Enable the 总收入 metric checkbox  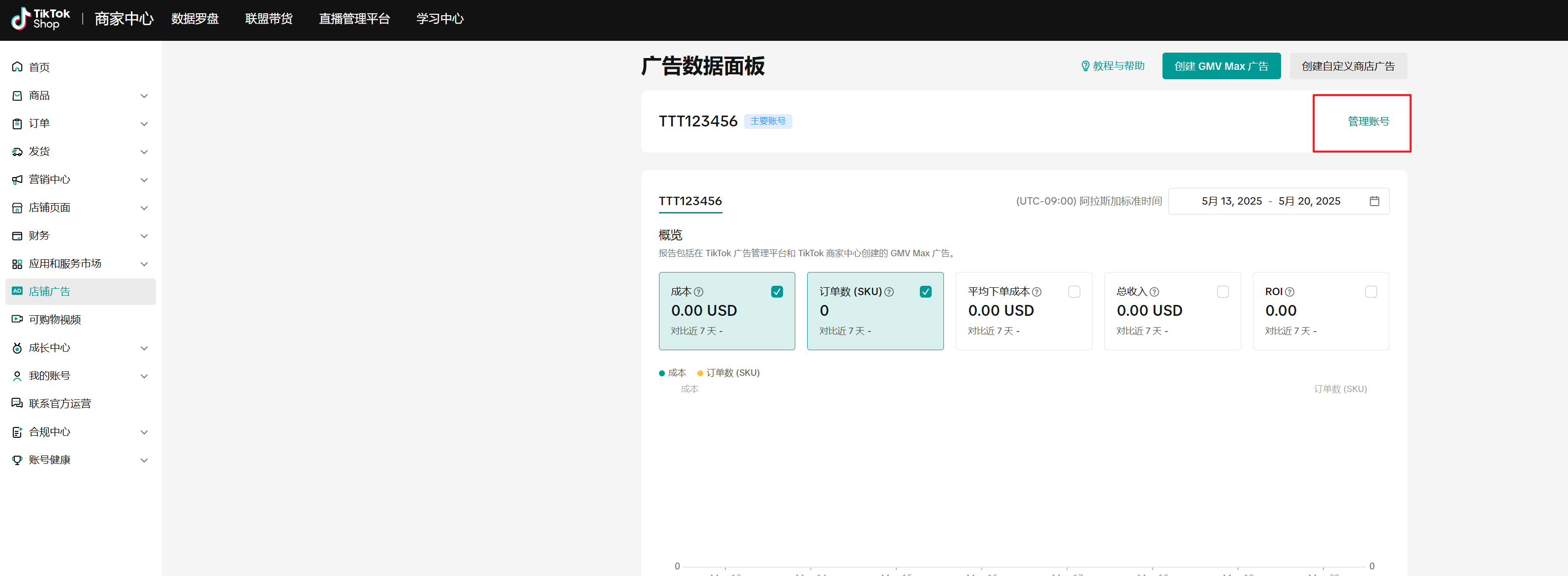(1222, 291)
